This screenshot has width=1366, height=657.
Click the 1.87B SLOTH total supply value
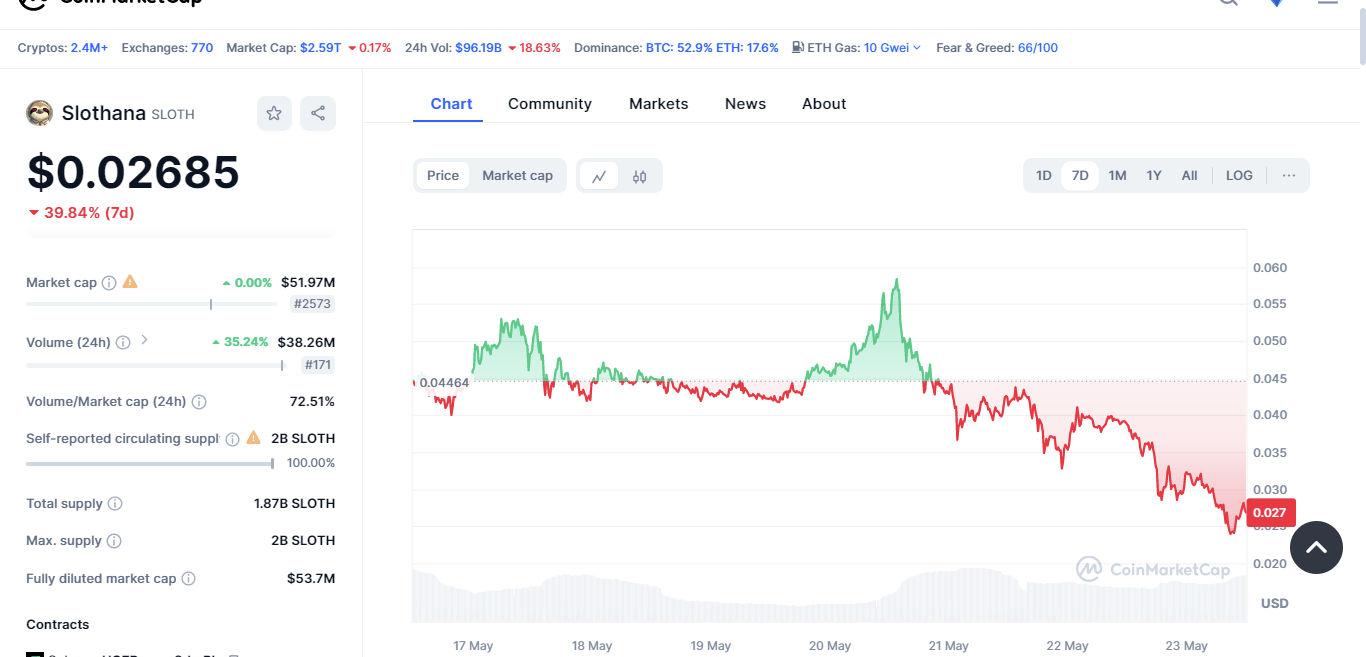point(294,504)
